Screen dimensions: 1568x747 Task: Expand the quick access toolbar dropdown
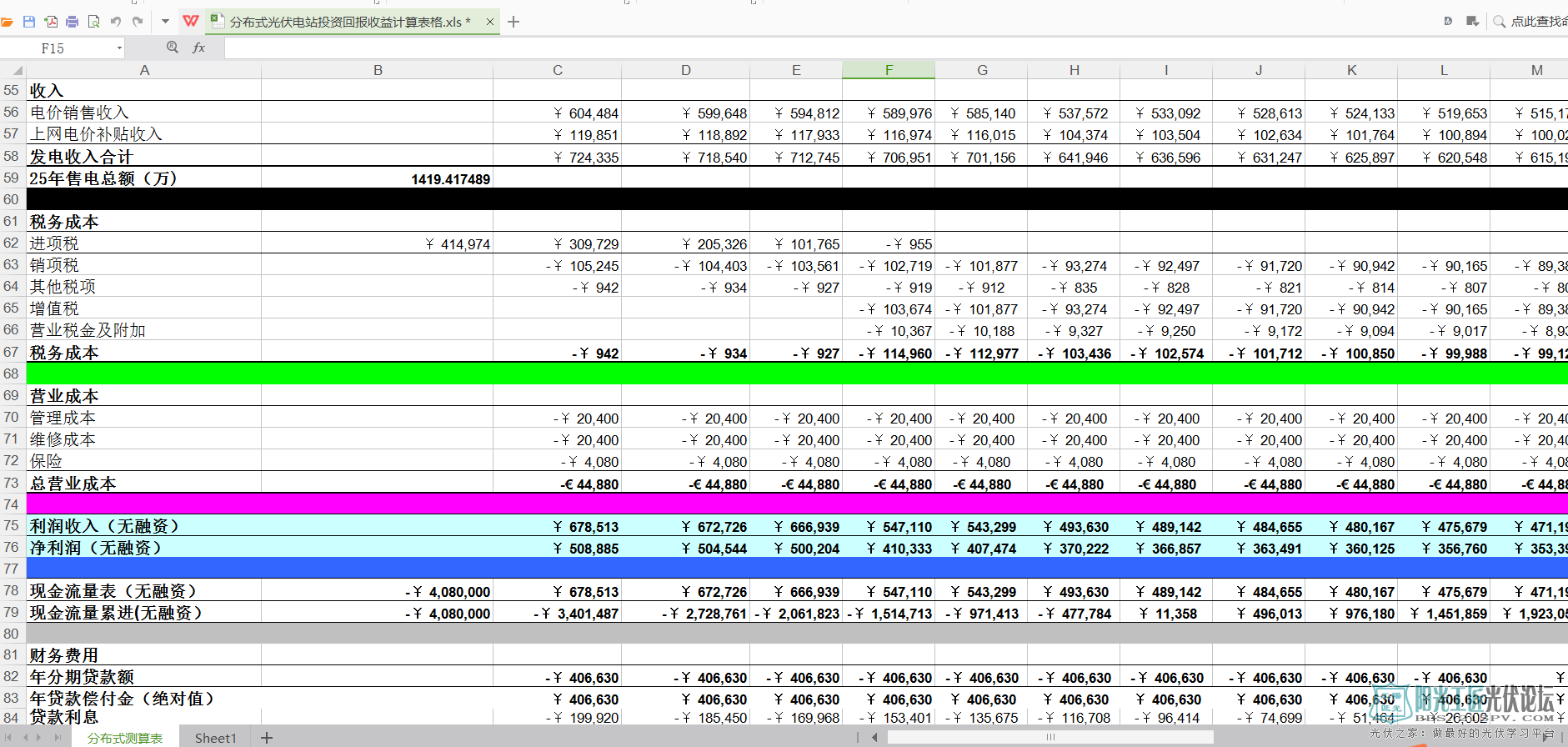[x=165, y=22]
